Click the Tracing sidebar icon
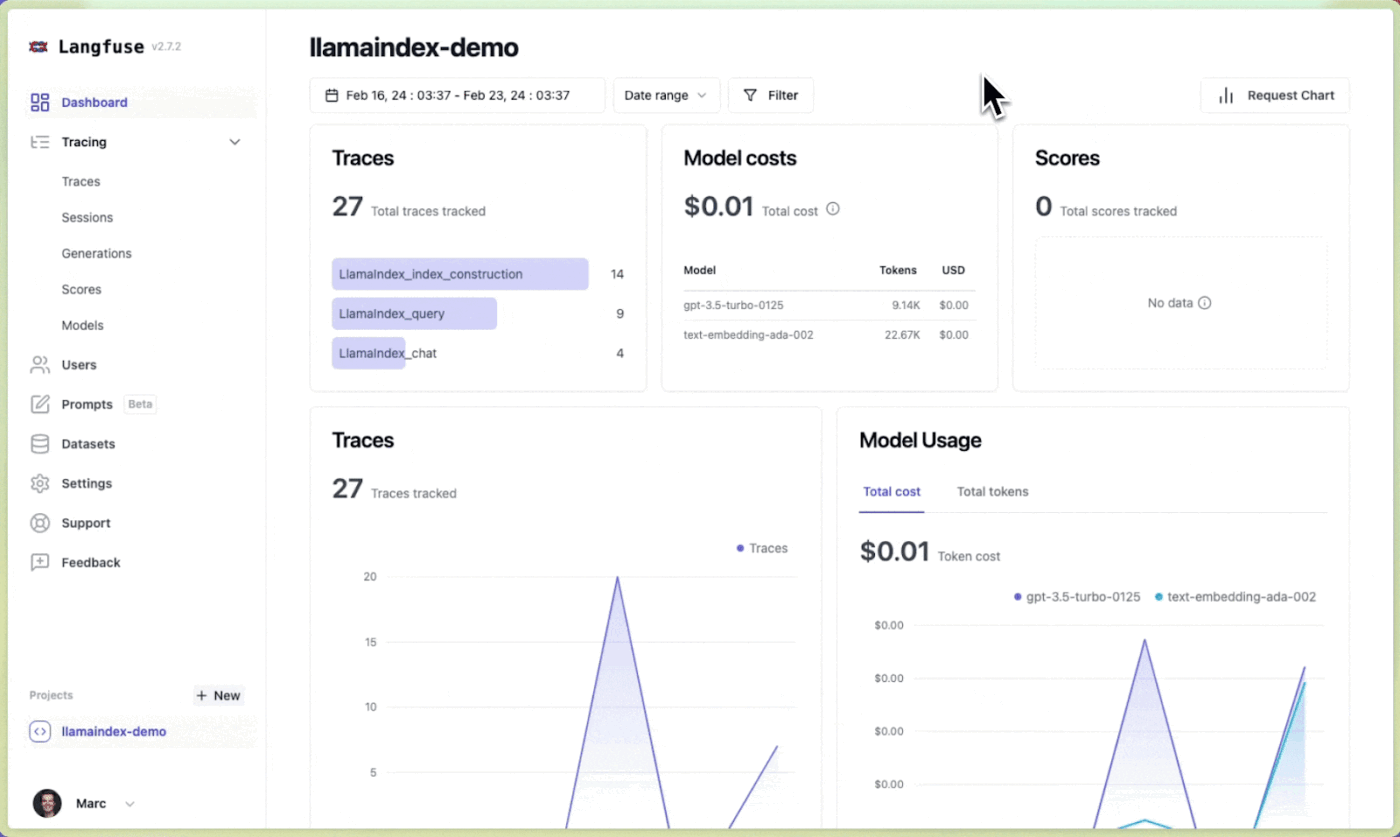 [39, 141]
